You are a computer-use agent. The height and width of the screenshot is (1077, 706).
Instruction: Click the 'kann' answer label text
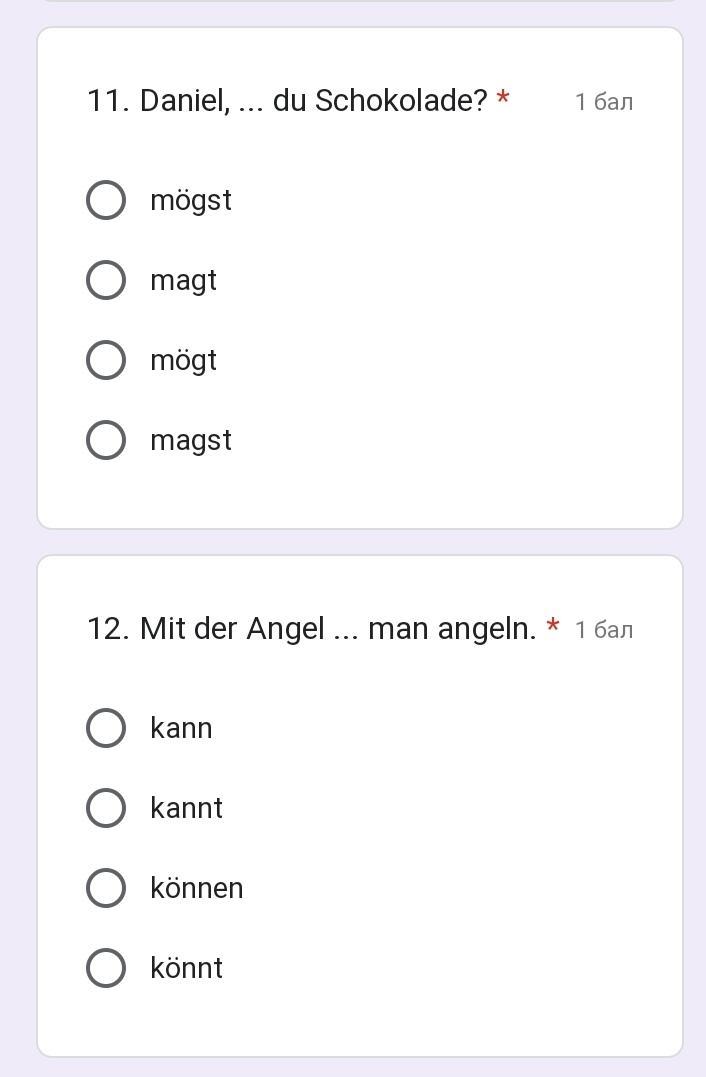(181, 728)
